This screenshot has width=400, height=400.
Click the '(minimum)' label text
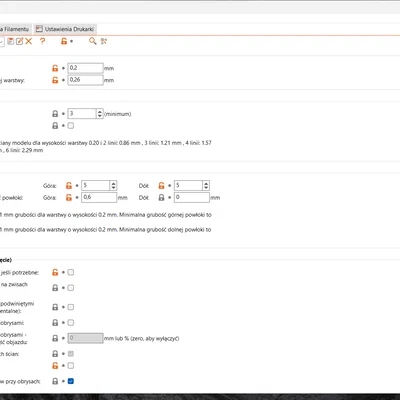(x=118, y=114)
